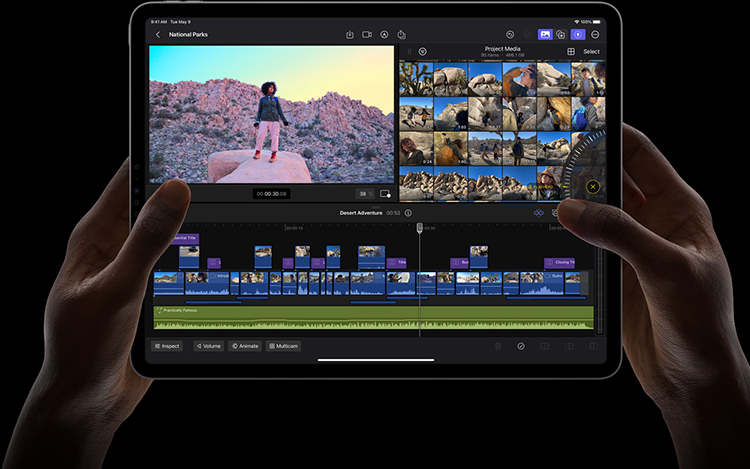This screenshot has width=750, height=469.
Task: Open viewer display options icon
Action: 385,194
